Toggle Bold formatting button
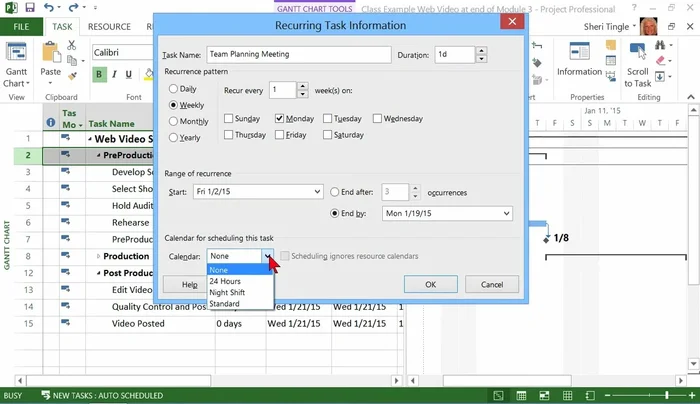Image resolution: width=700 pixels, height=404 pixels. pyautogui.click(x=99, y=75)
